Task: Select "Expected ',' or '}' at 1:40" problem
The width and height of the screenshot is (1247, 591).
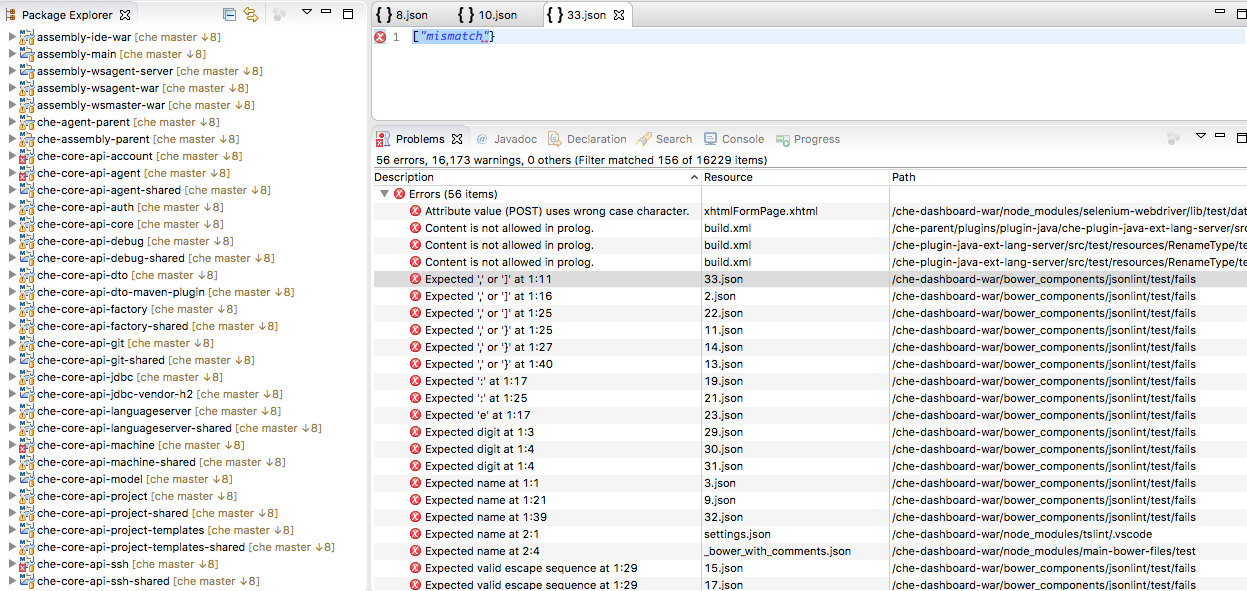Action: [x=488, y=364]
